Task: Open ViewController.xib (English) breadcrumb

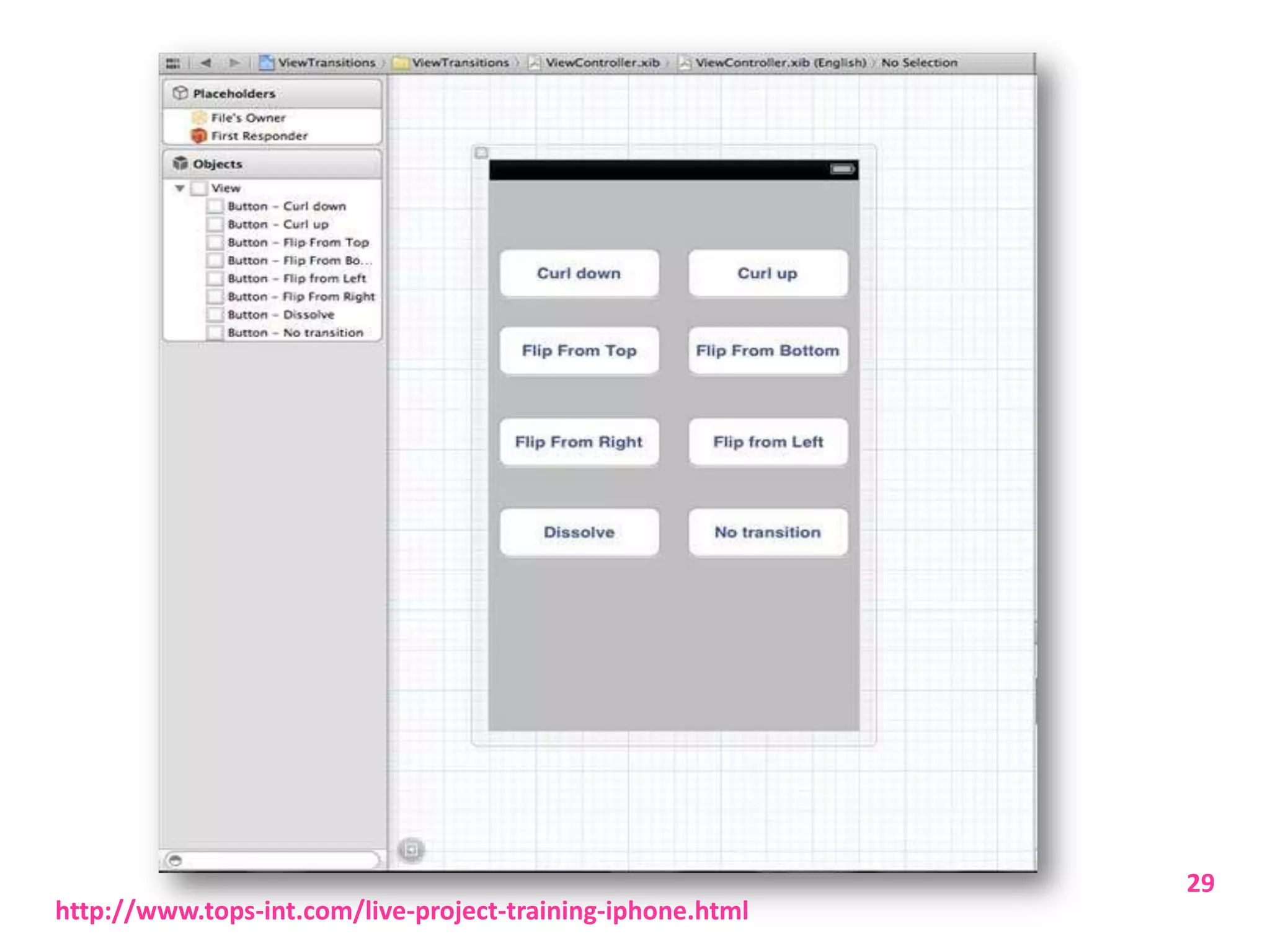Action: [773, 63]
